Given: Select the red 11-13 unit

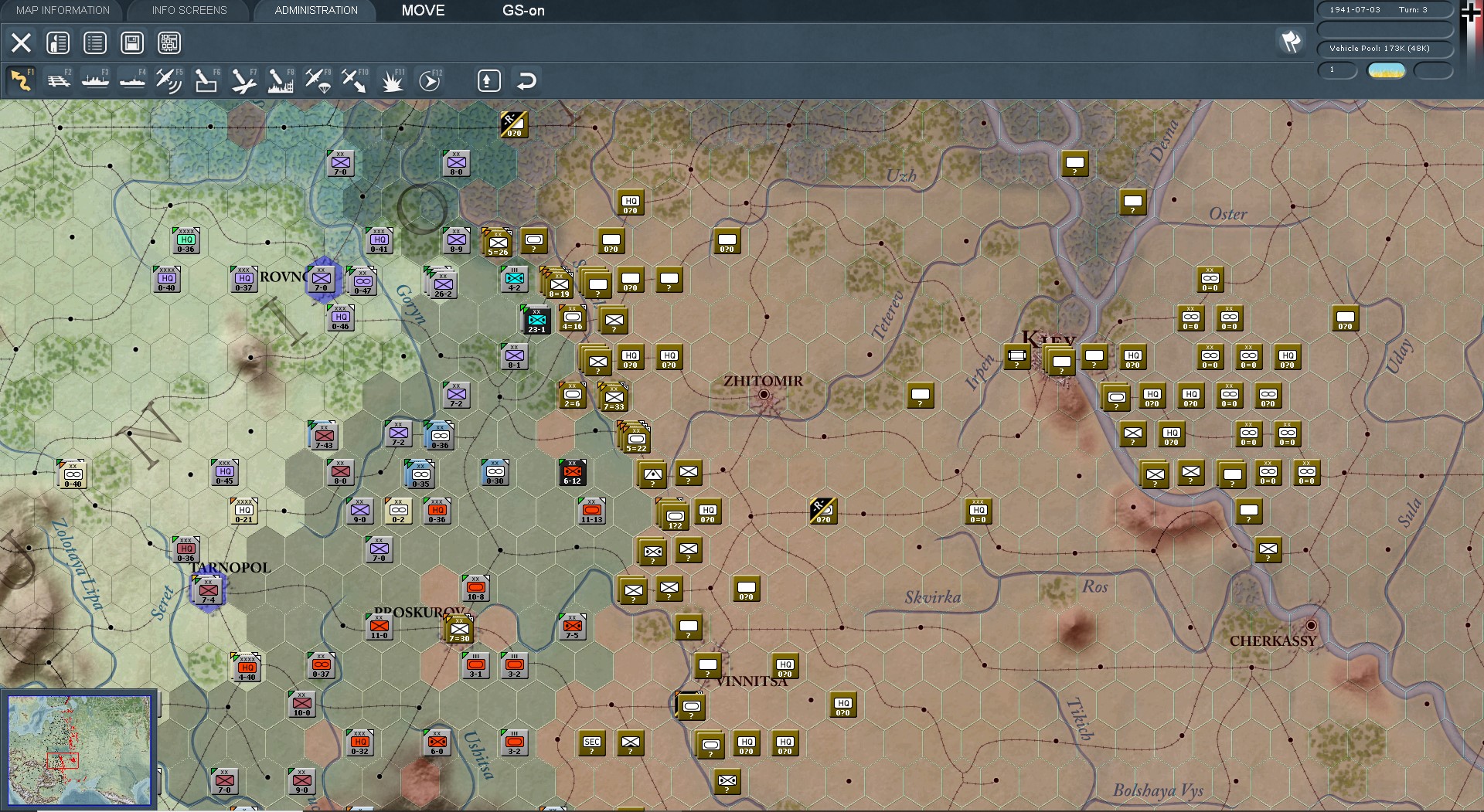Looking at the screenshot, I should pos(592,511).
